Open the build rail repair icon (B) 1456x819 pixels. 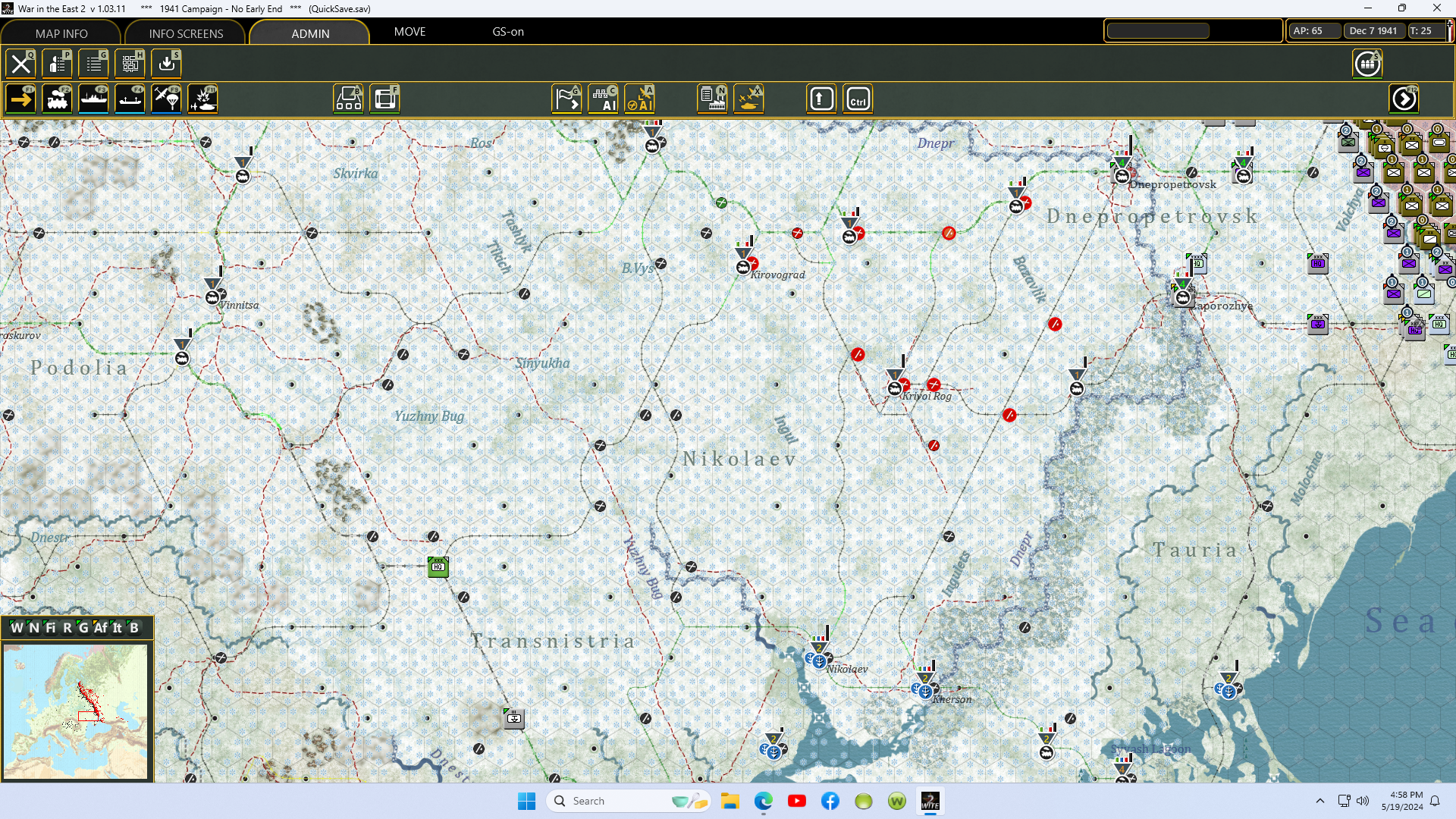pyautogui.click(x=348, y=99)
